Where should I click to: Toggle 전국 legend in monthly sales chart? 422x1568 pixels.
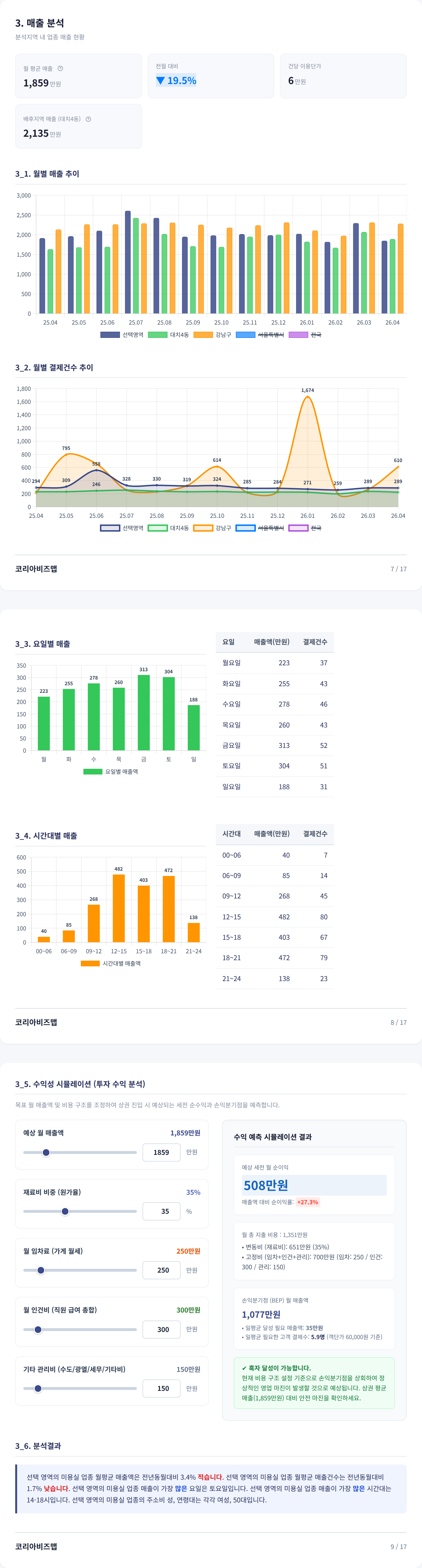tap(305, 335)
